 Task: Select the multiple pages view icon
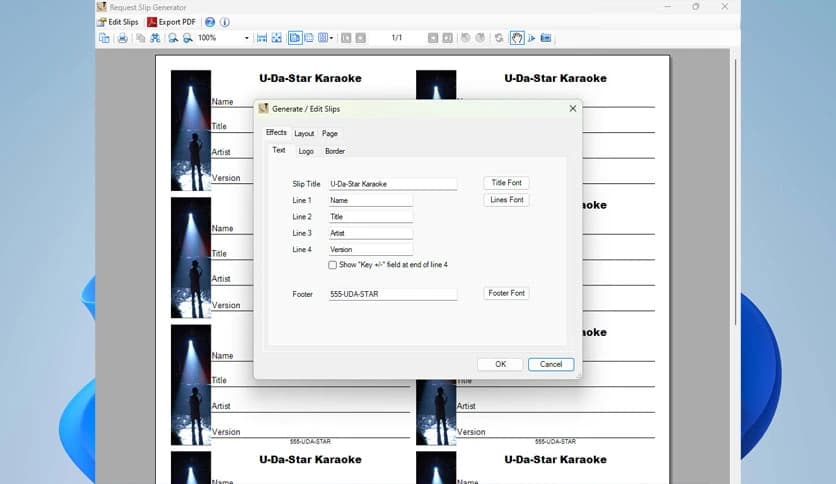[x=323, y=38]
